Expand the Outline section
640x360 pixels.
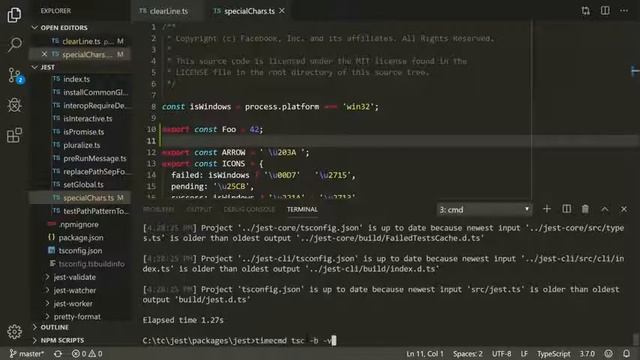coord(80,327)
